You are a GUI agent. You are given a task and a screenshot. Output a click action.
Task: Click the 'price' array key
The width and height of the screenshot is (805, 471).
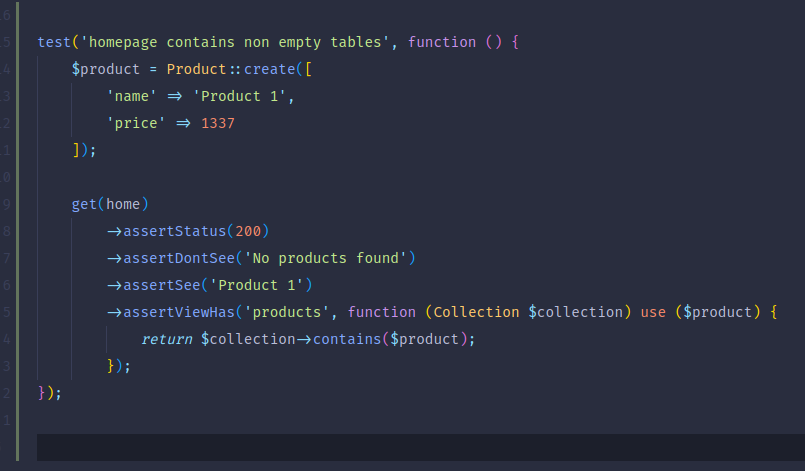[x=136, y=123]
